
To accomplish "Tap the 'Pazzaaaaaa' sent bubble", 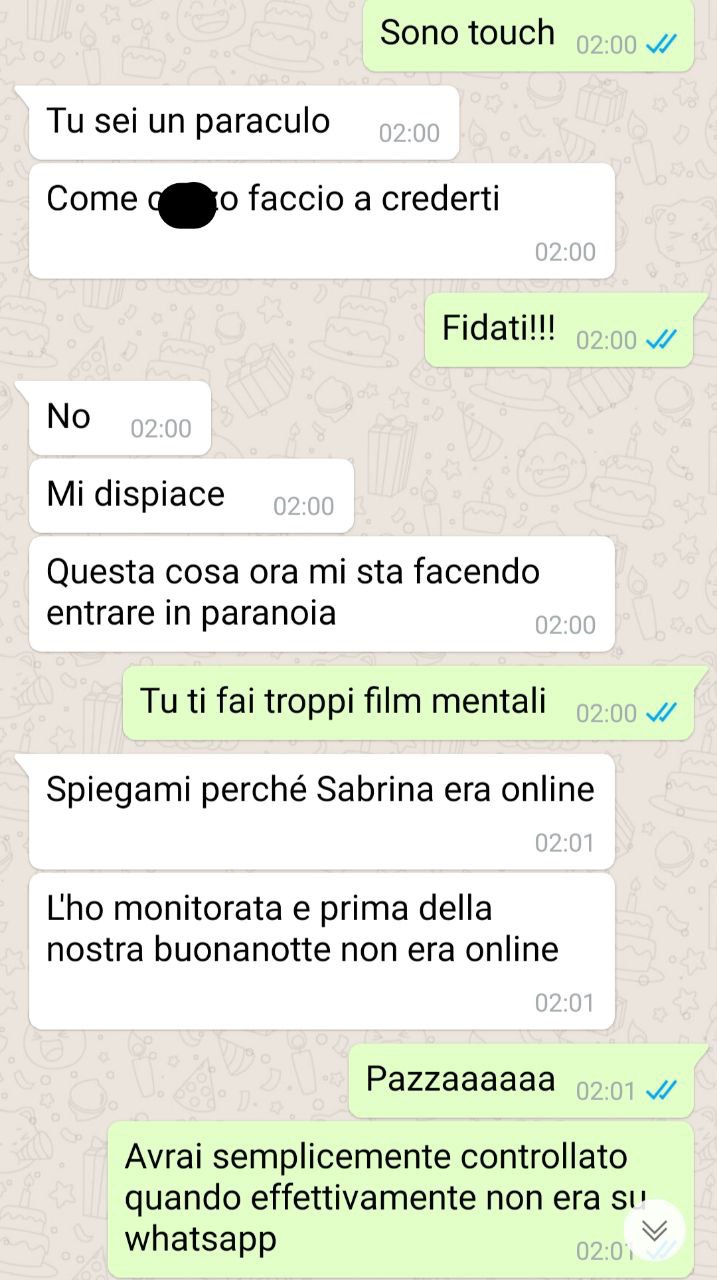I will coord(521,1081).
